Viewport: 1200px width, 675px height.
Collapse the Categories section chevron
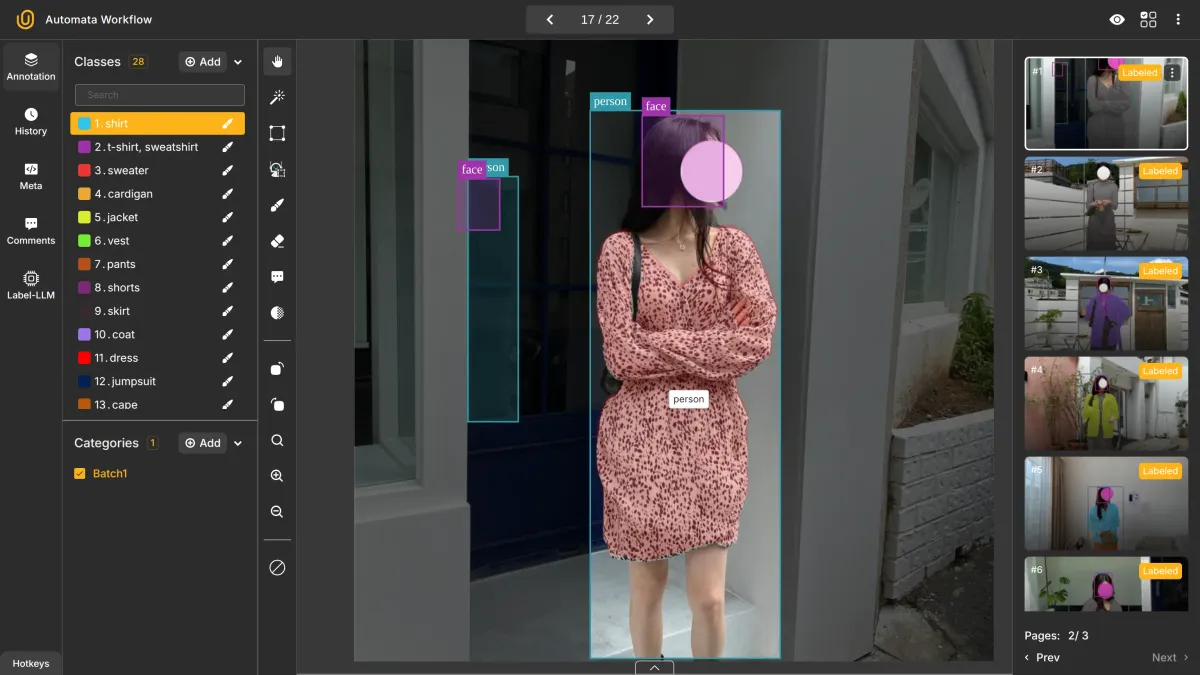(x=238, y=443)
